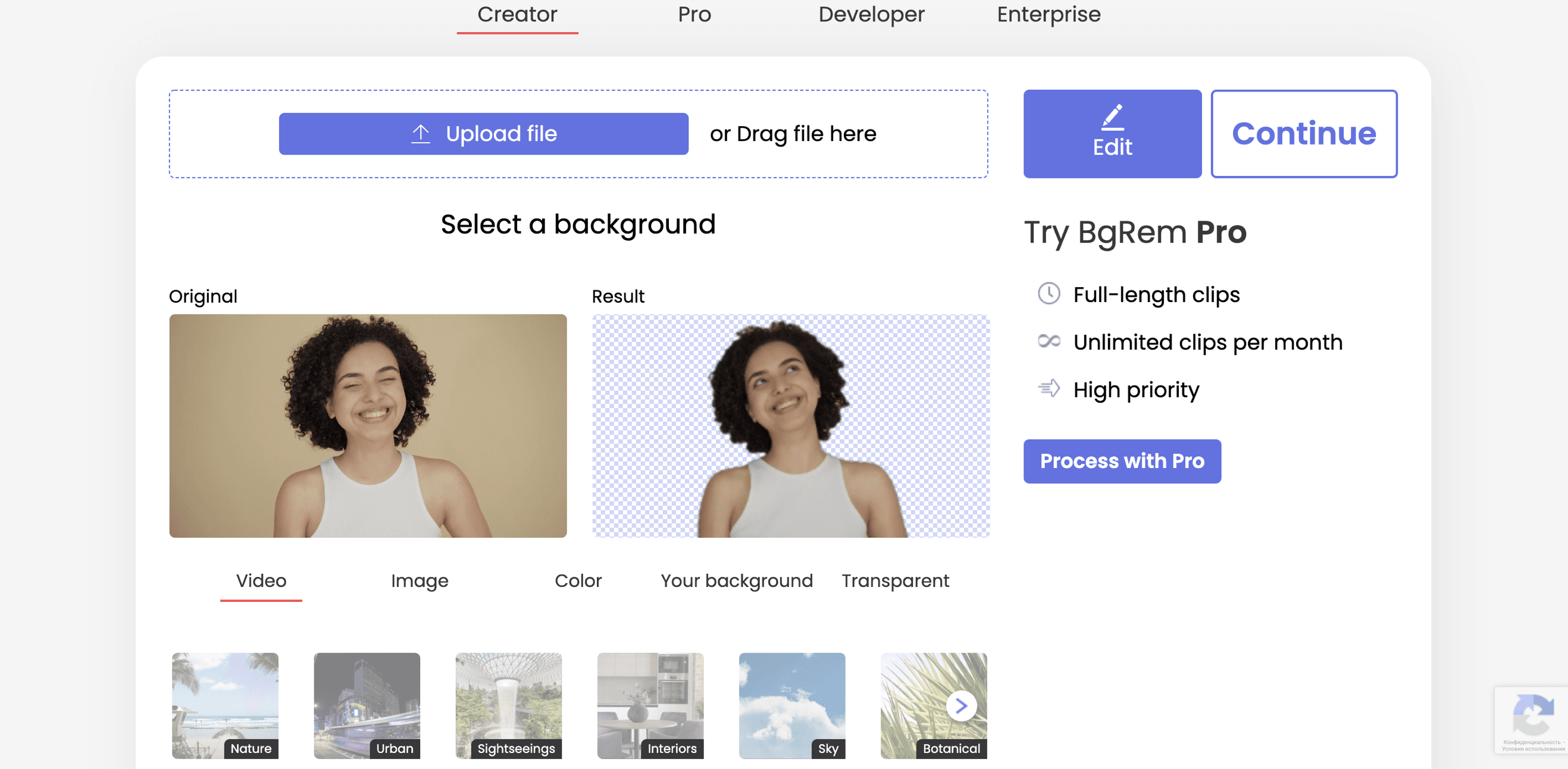This screenshot has width=1568, height=769.
Task: Click the clock icon beside Full-length clips
Action: (1049, 294)
